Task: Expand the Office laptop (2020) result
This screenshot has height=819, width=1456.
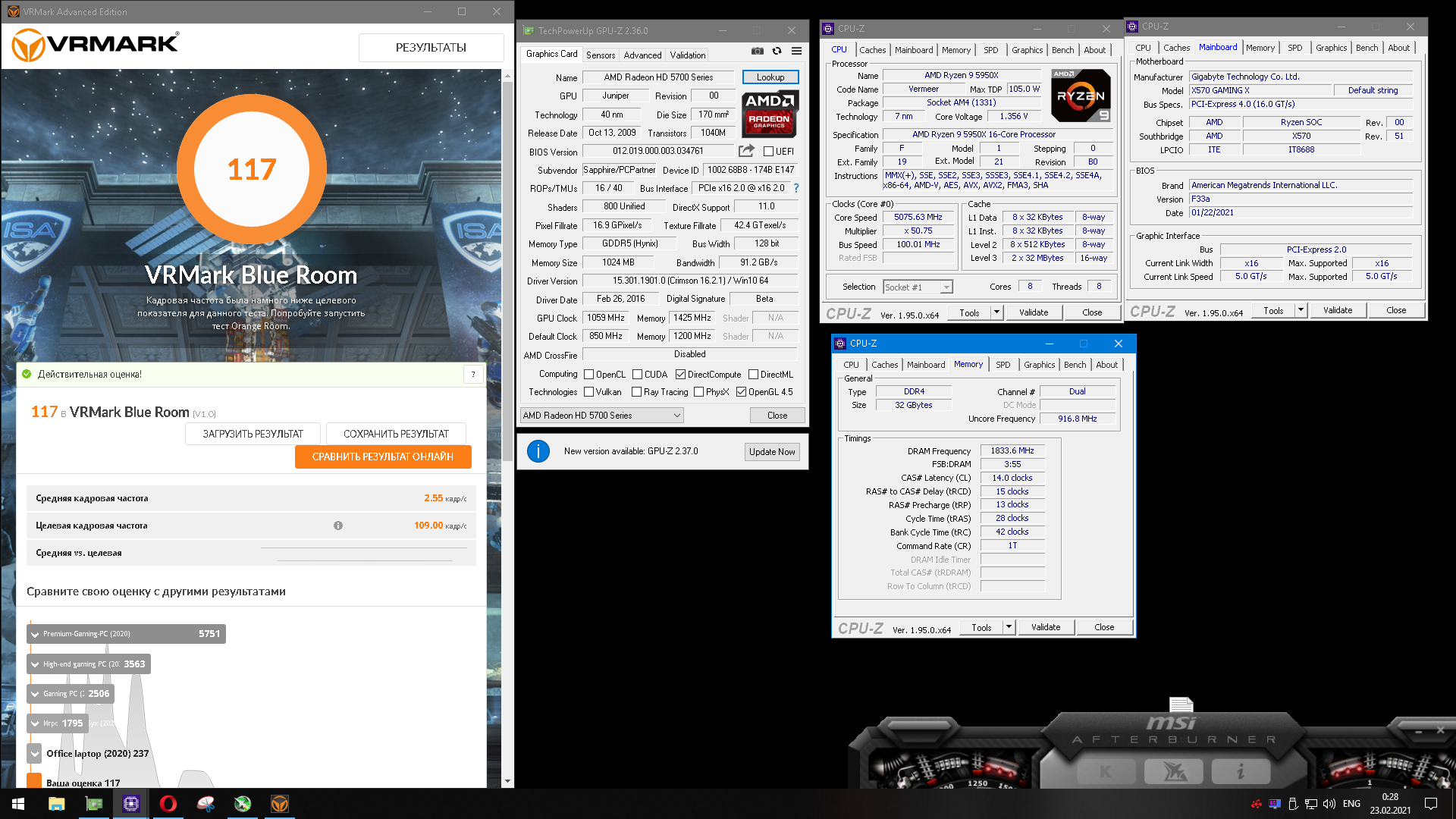Action: (35, 754)
